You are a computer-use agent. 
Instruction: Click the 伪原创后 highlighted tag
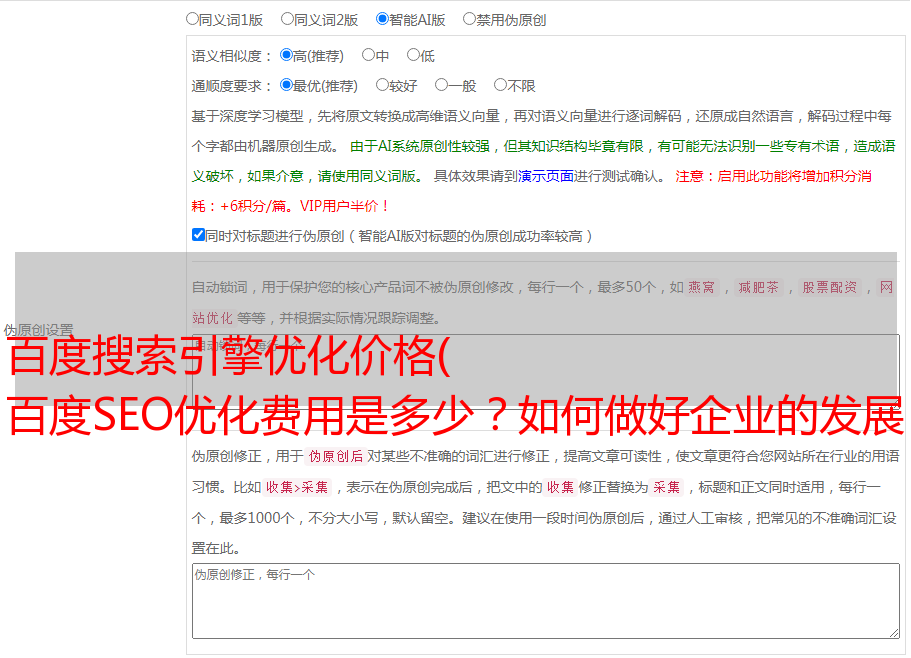(336, 456)
